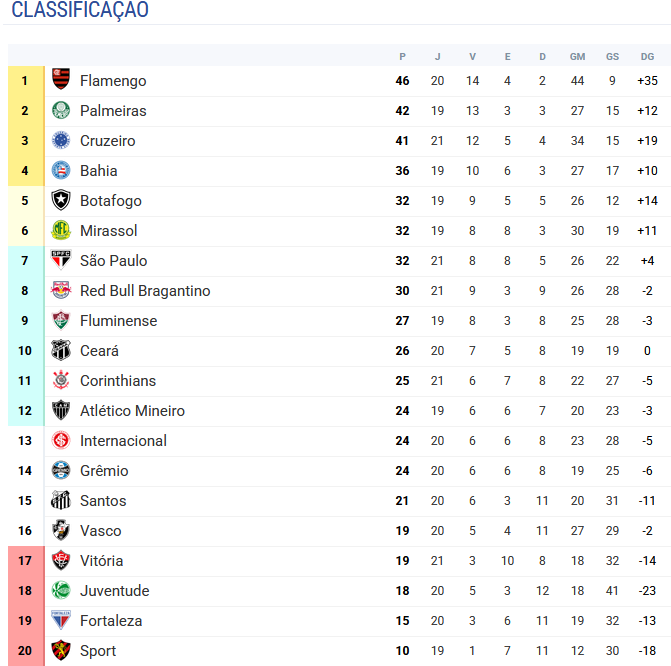The width and height of the screenshot is (671, 666).
Task: Click position number 1 yellow cell
Action: click(x=26, y=81)
